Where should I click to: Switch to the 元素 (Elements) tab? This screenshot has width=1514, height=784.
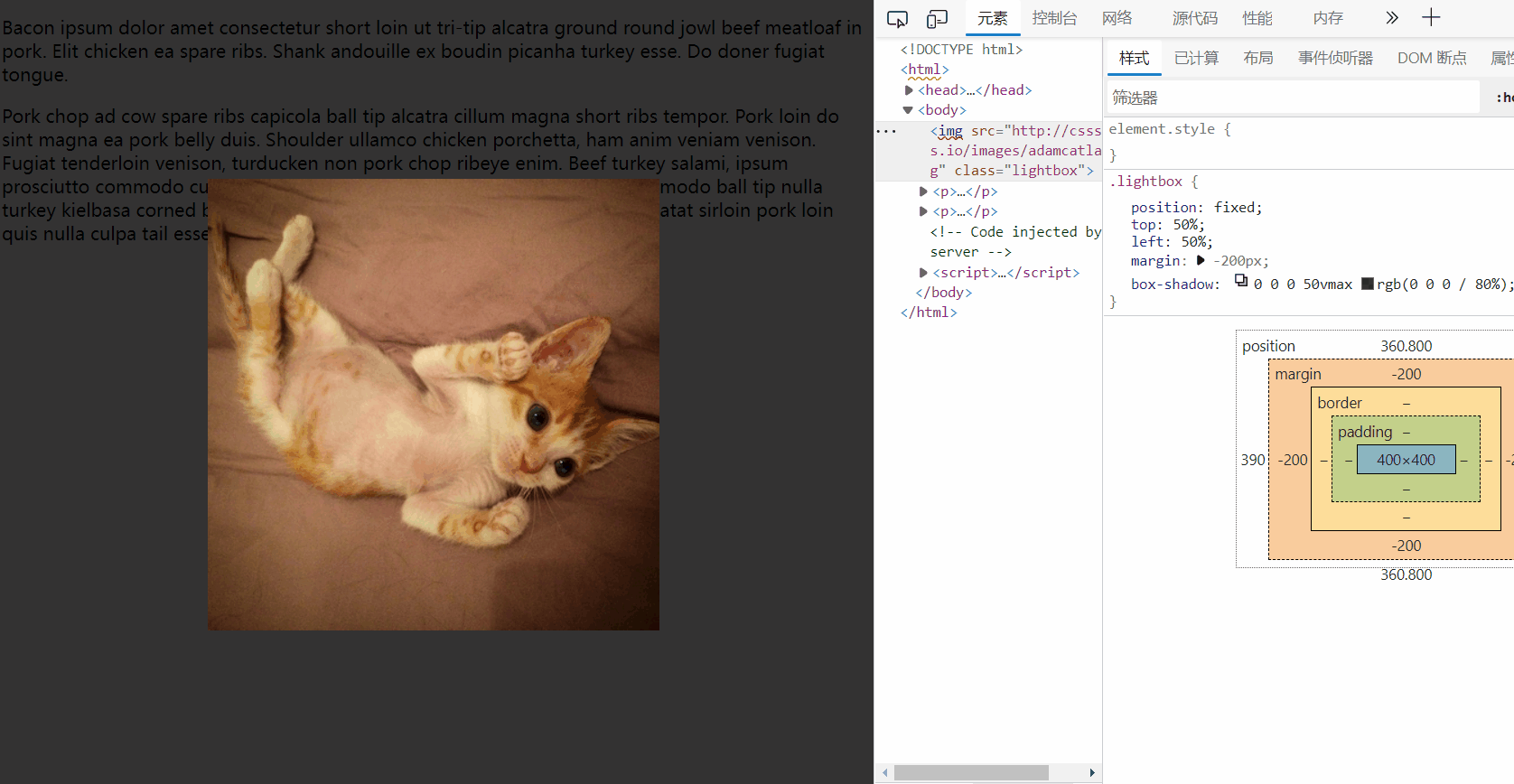pyautogui.click(x=992, y=18)
